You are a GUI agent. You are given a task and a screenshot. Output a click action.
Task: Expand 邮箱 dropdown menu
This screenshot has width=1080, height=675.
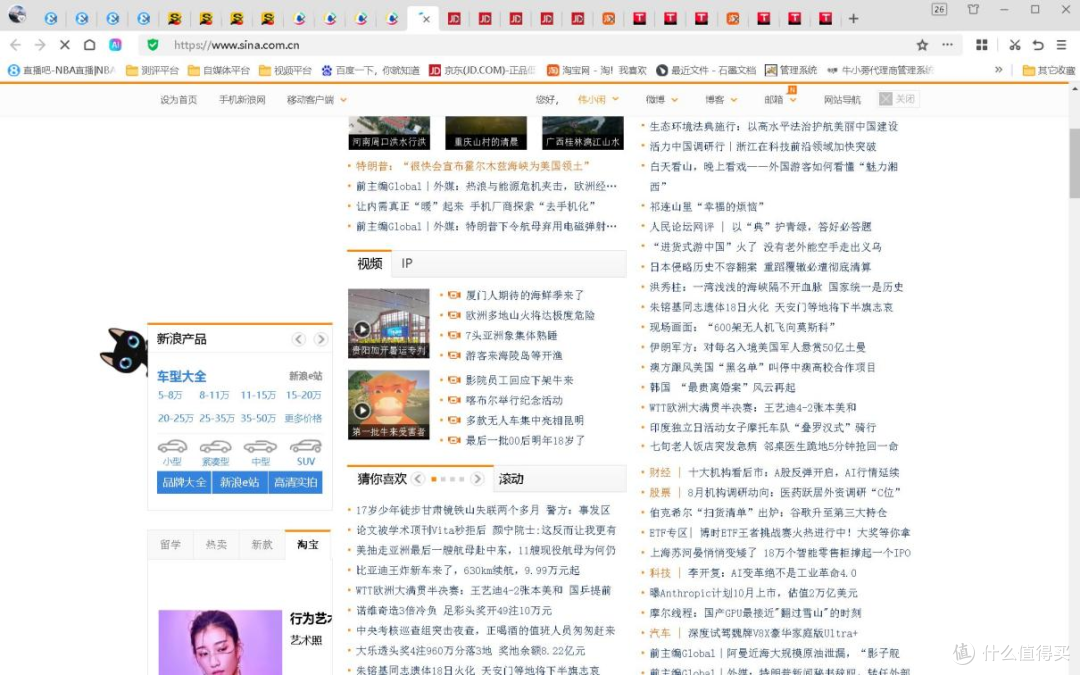780,100
